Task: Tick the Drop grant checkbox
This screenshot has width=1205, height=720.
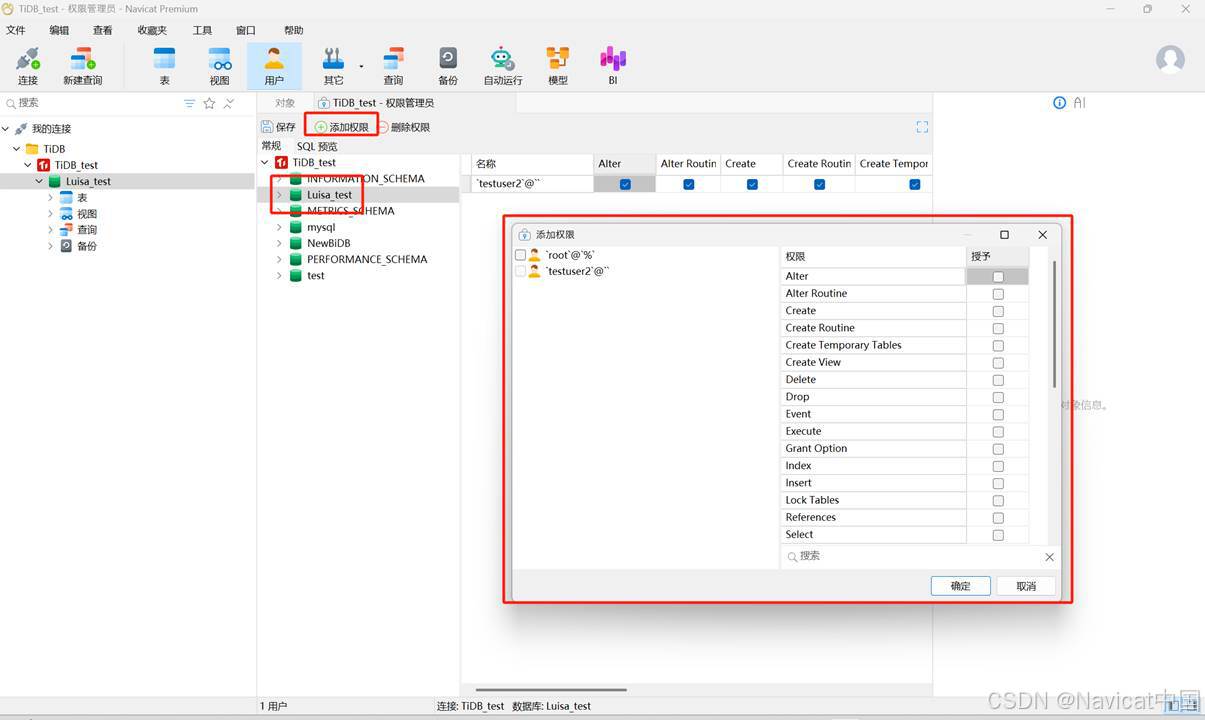Action: click(998, 397)
